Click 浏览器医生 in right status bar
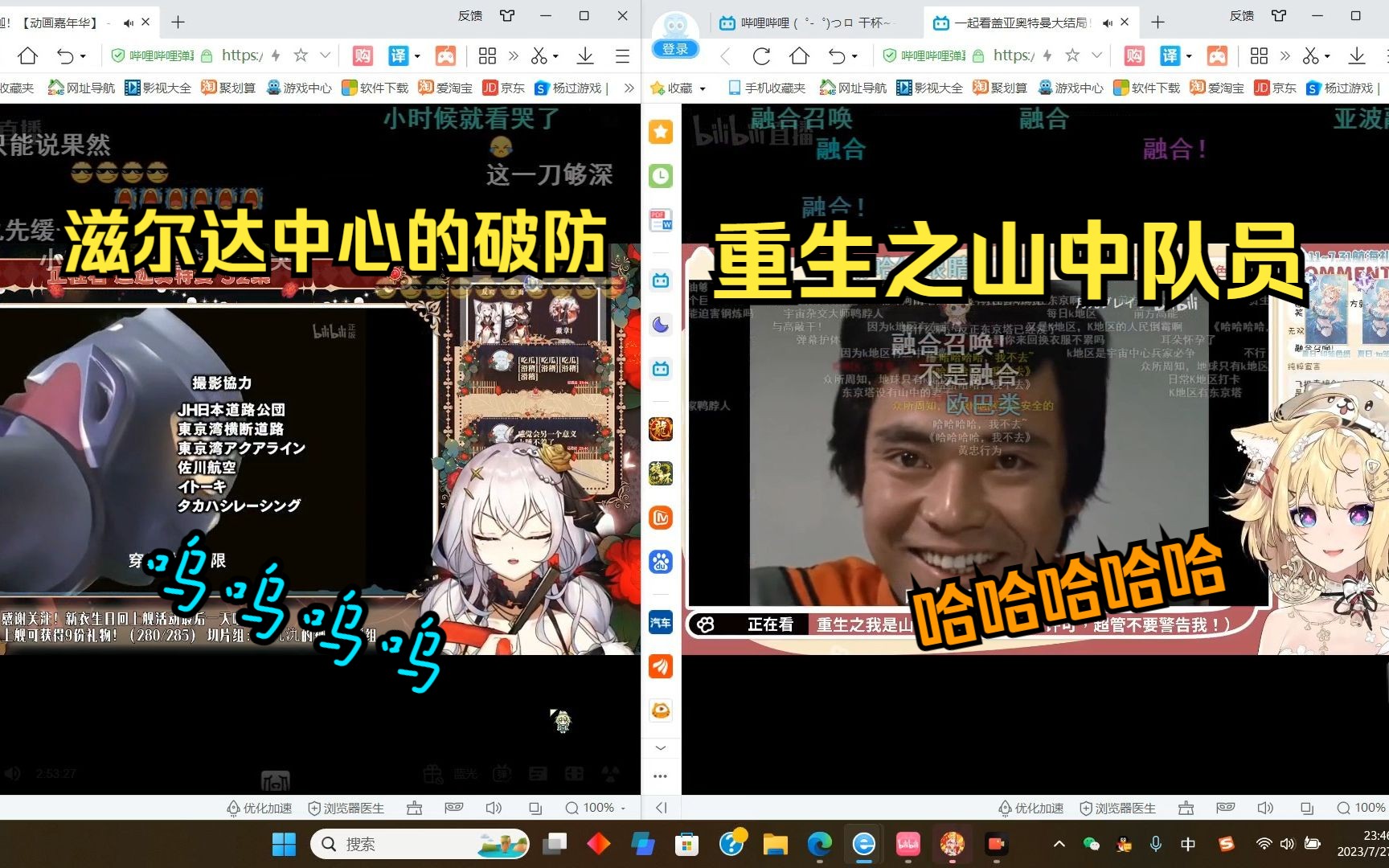Image resolution: width=1389 pixels, height=868 pixels. 1117,808
